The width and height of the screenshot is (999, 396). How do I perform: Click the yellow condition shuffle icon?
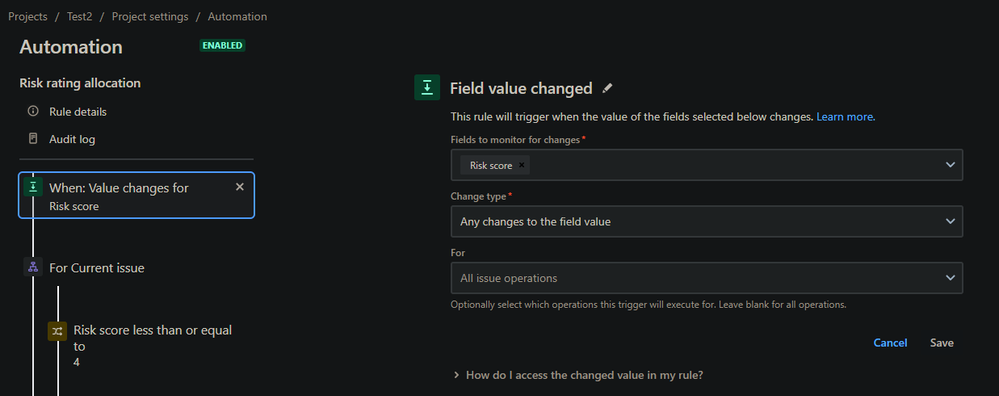(x=57, y=331)
